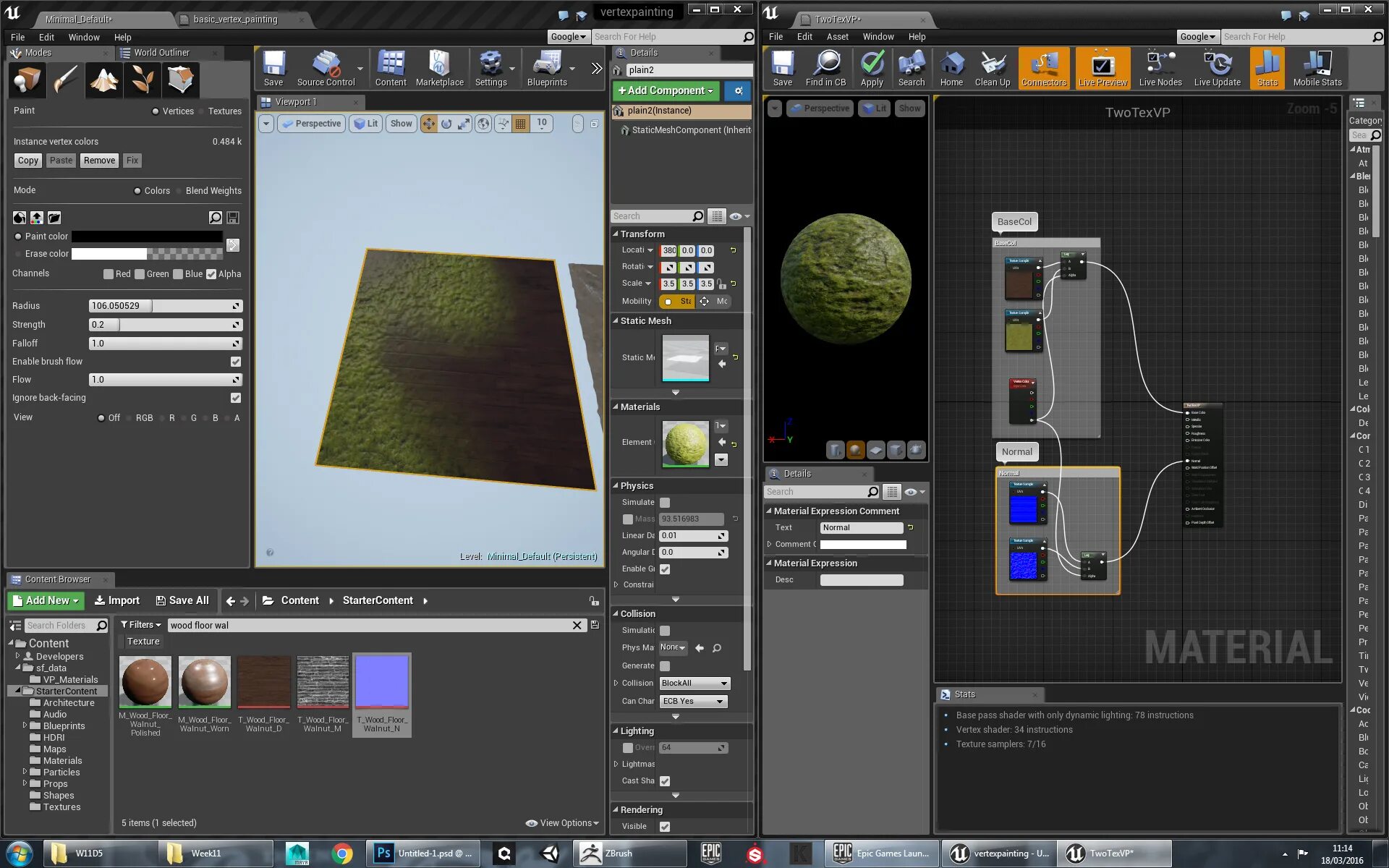The height and width of the screenshot is (868, 1389).
Task: Open Collision presets BlockAll dropdown
Action: [x=694, y=683]
